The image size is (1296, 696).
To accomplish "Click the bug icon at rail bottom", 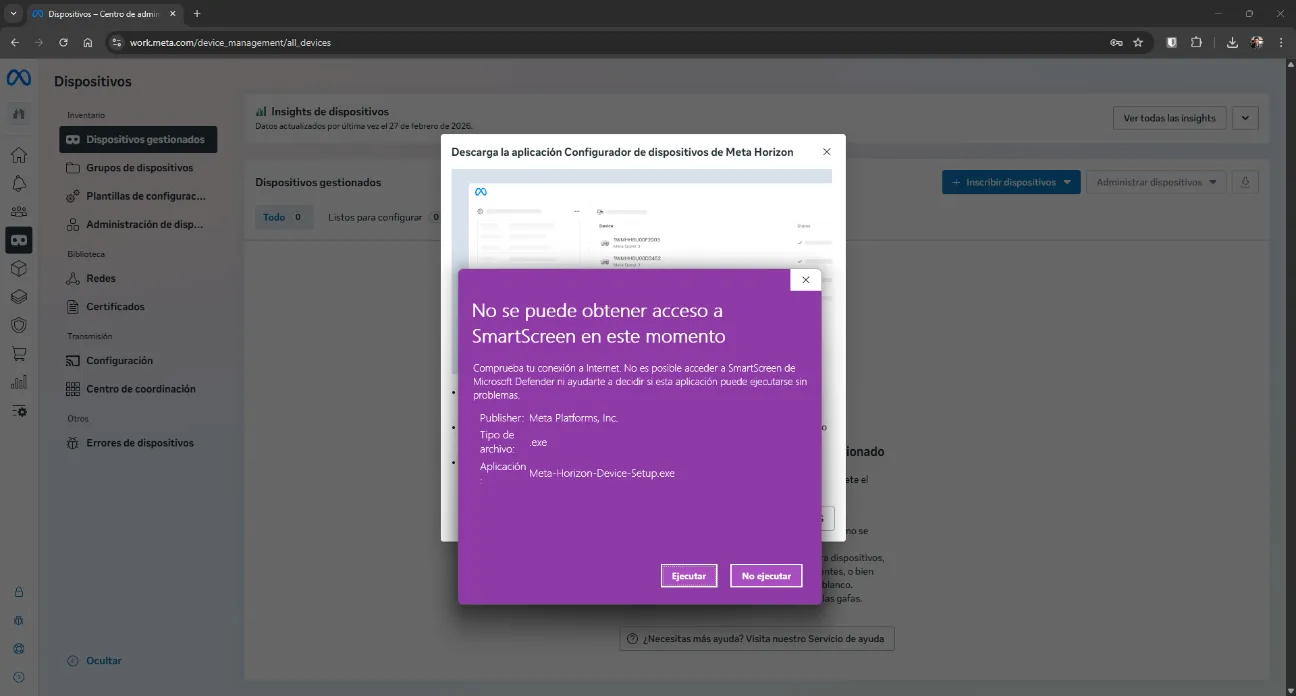I will (x=18, y=620).
